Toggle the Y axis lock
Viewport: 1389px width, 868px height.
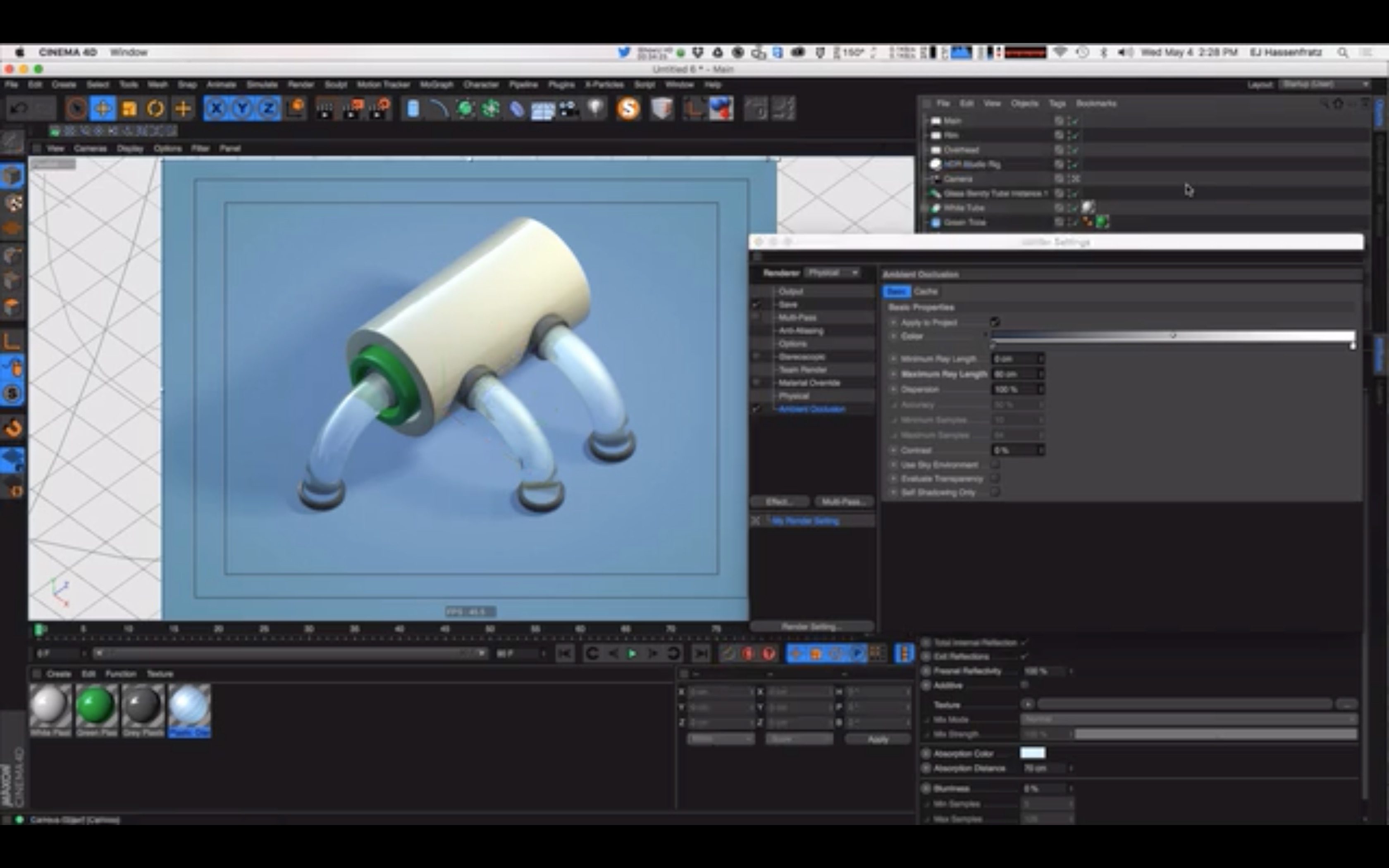[242, 108]
